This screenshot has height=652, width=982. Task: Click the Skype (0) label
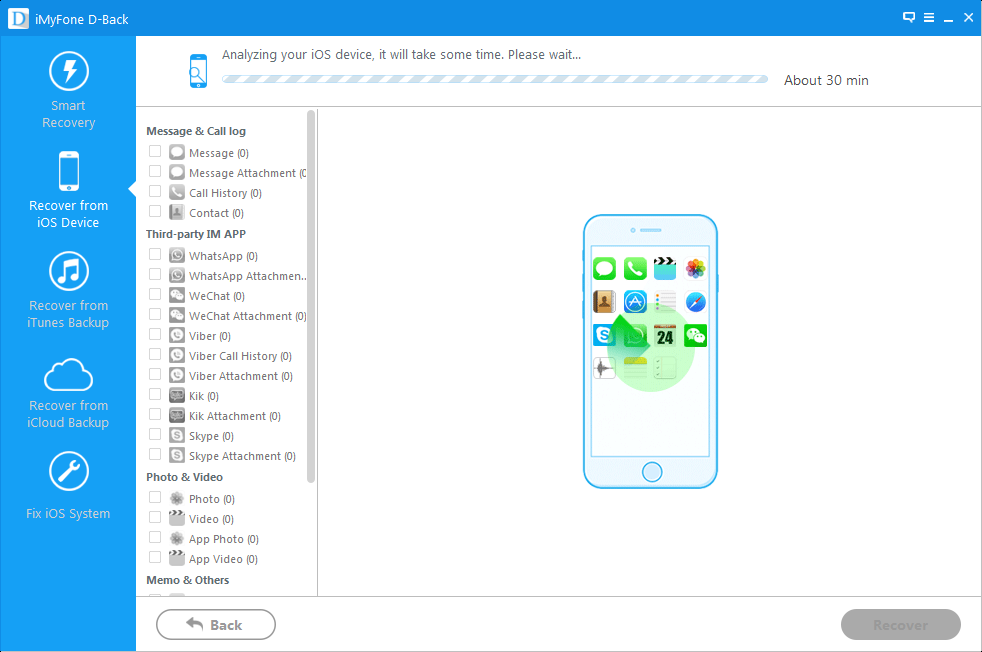point(211,437)
